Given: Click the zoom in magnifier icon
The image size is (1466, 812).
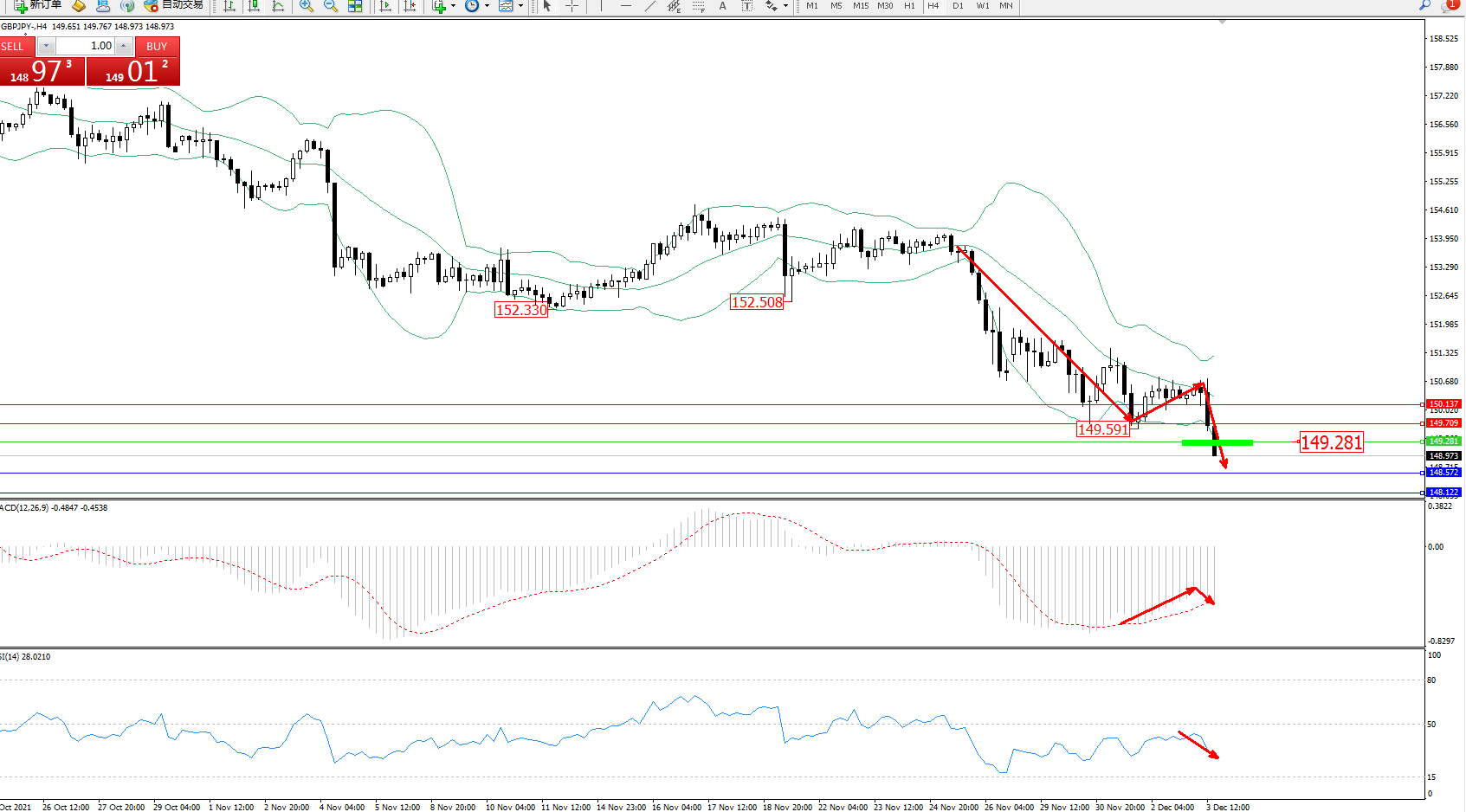Looking at the screenshot, I should [x=306, y=6].
